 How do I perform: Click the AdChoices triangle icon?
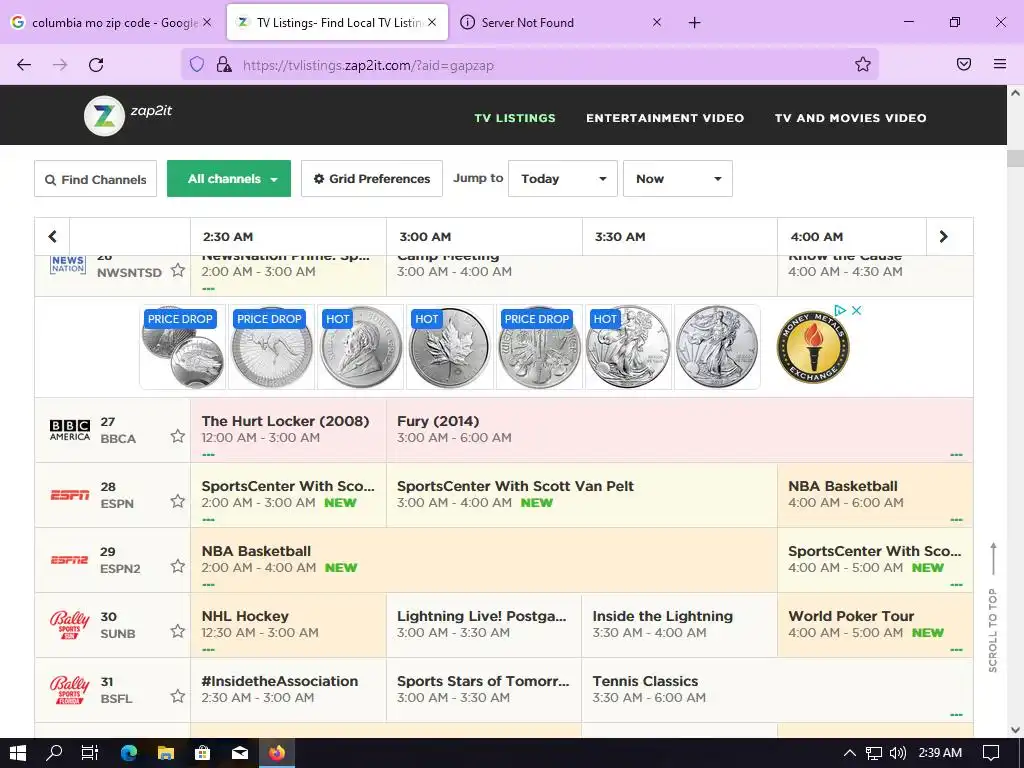pos(840,310)
